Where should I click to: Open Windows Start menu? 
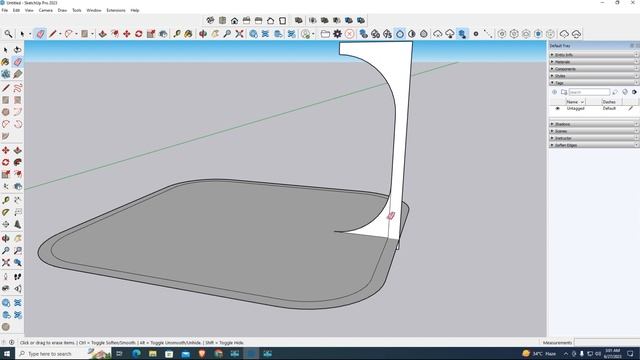(7, 353)
